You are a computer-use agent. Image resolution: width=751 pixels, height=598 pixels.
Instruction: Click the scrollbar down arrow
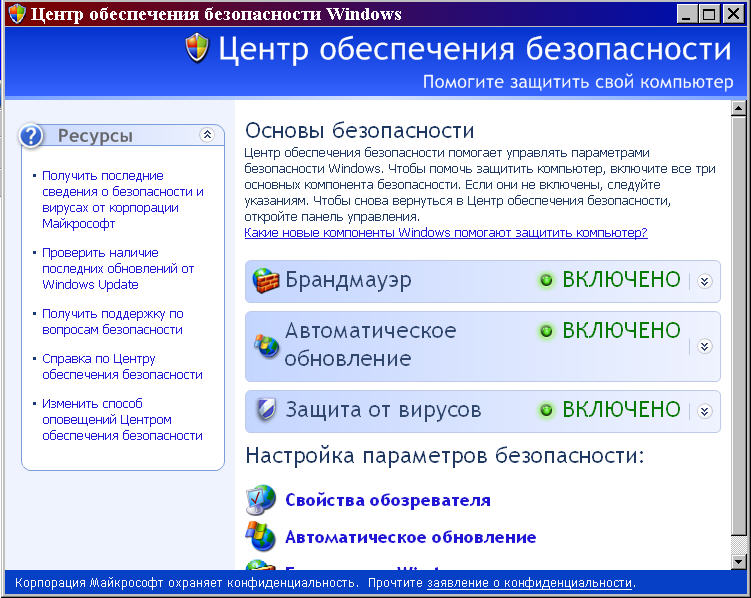point(738,561)
